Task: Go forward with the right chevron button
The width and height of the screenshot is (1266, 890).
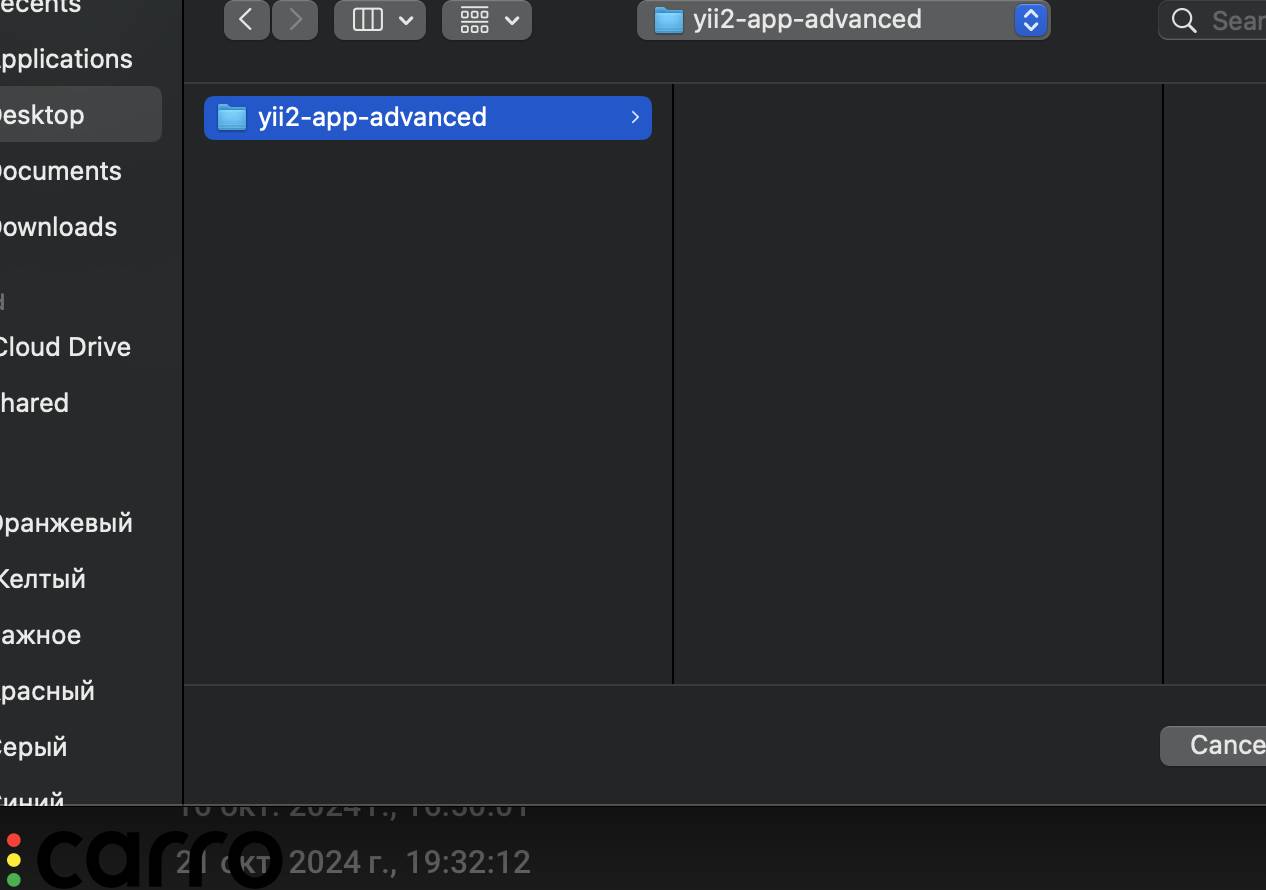Action: [294, 20]
